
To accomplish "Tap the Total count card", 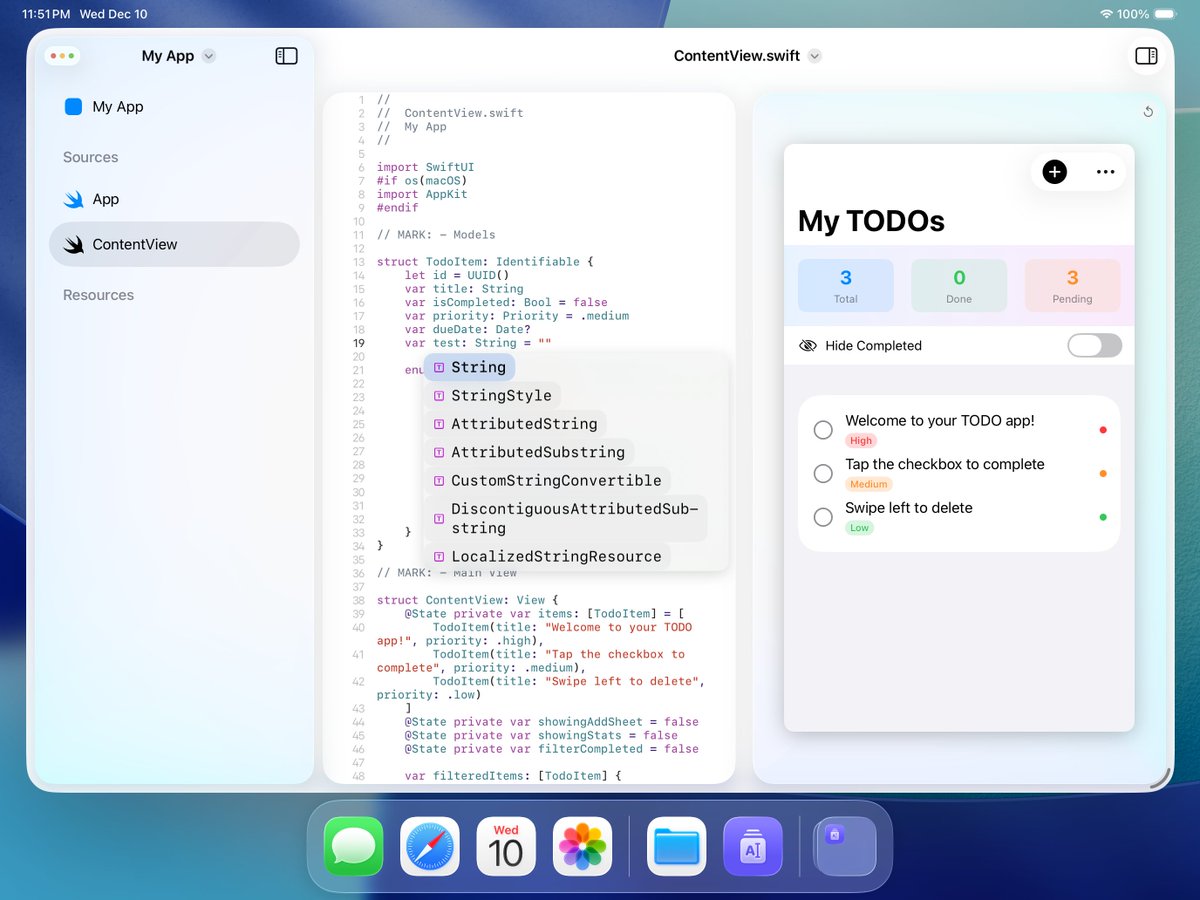I will tap(845, 286).
